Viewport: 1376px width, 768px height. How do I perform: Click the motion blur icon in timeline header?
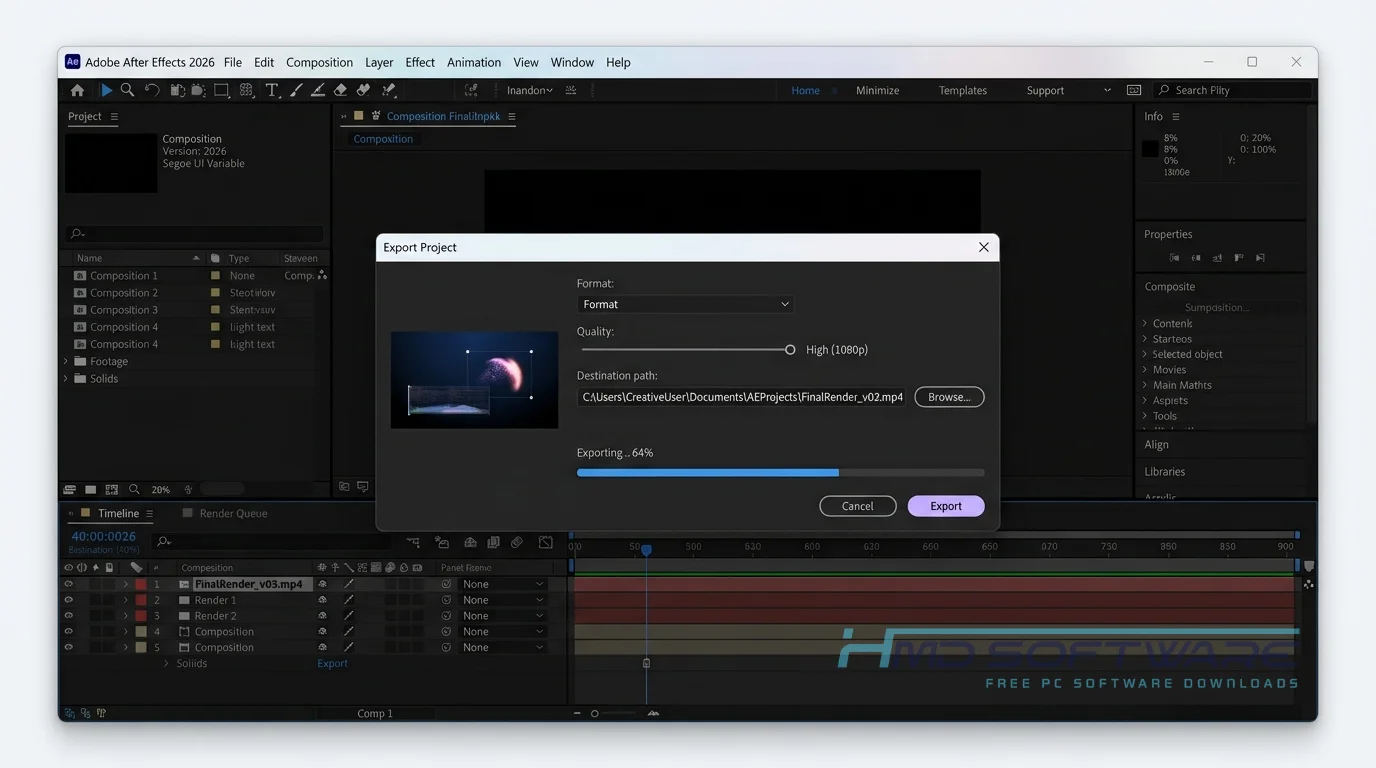point(517,542)
